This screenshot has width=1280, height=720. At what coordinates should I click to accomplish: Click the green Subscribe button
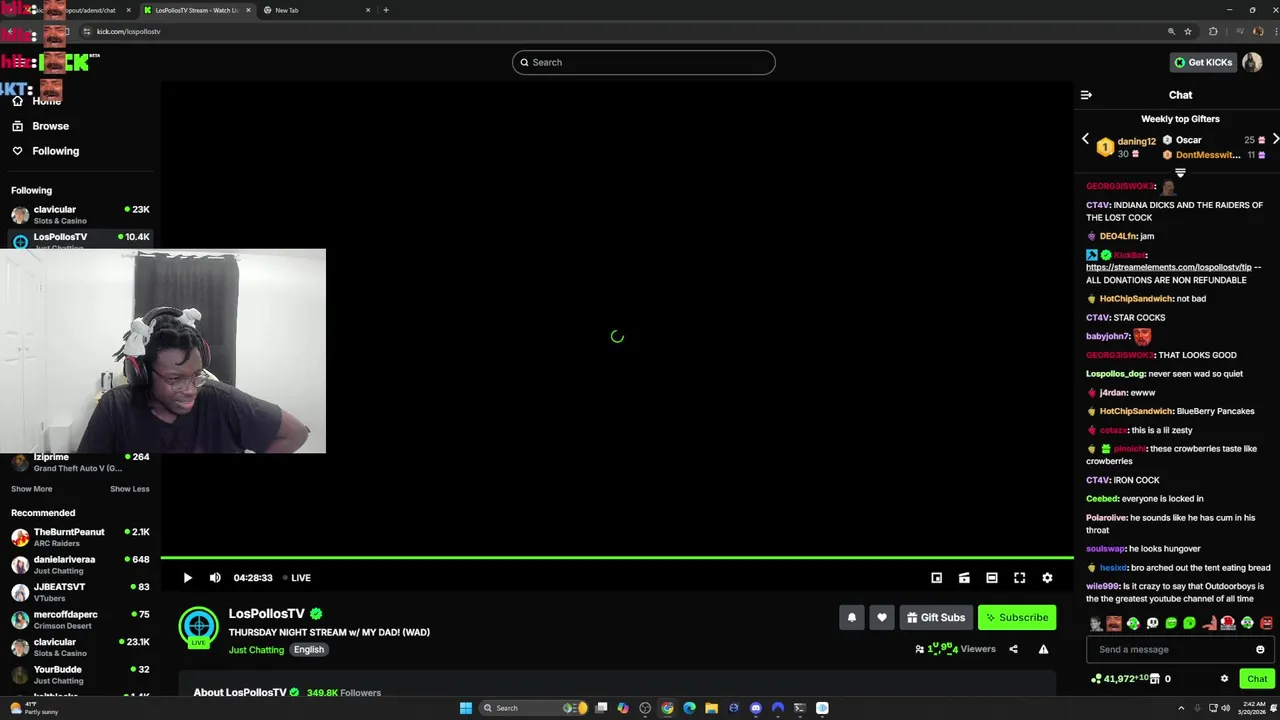[x=1017, y=618]
